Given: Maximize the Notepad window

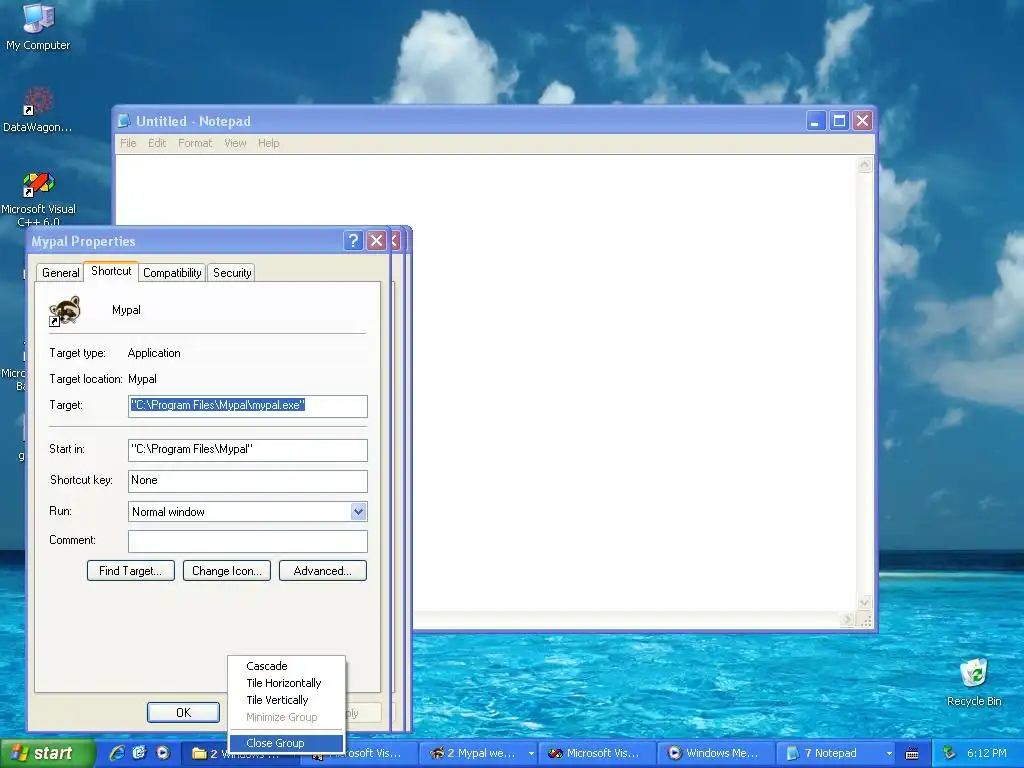Looking at the screenshot, I should (x=839, y=120).
